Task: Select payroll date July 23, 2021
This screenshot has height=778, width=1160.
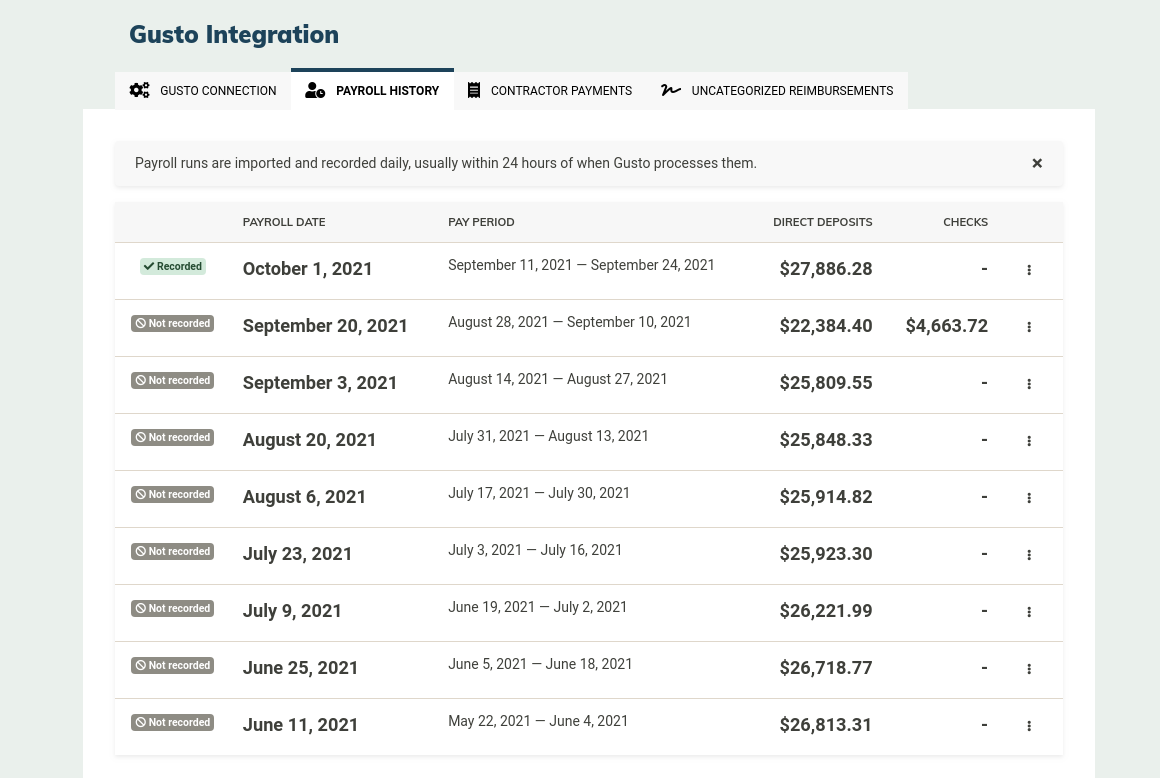Action: (297, 554)
